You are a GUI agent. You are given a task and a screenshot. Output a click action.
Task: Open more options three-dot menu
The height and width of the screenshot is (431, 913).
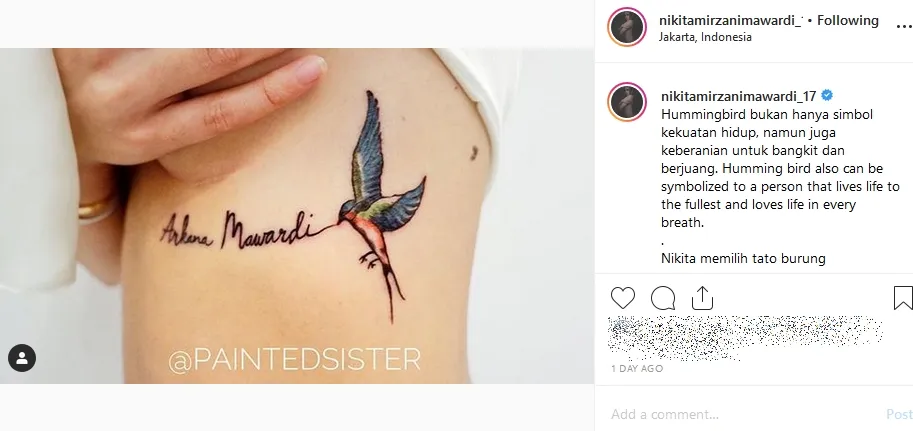905,26
